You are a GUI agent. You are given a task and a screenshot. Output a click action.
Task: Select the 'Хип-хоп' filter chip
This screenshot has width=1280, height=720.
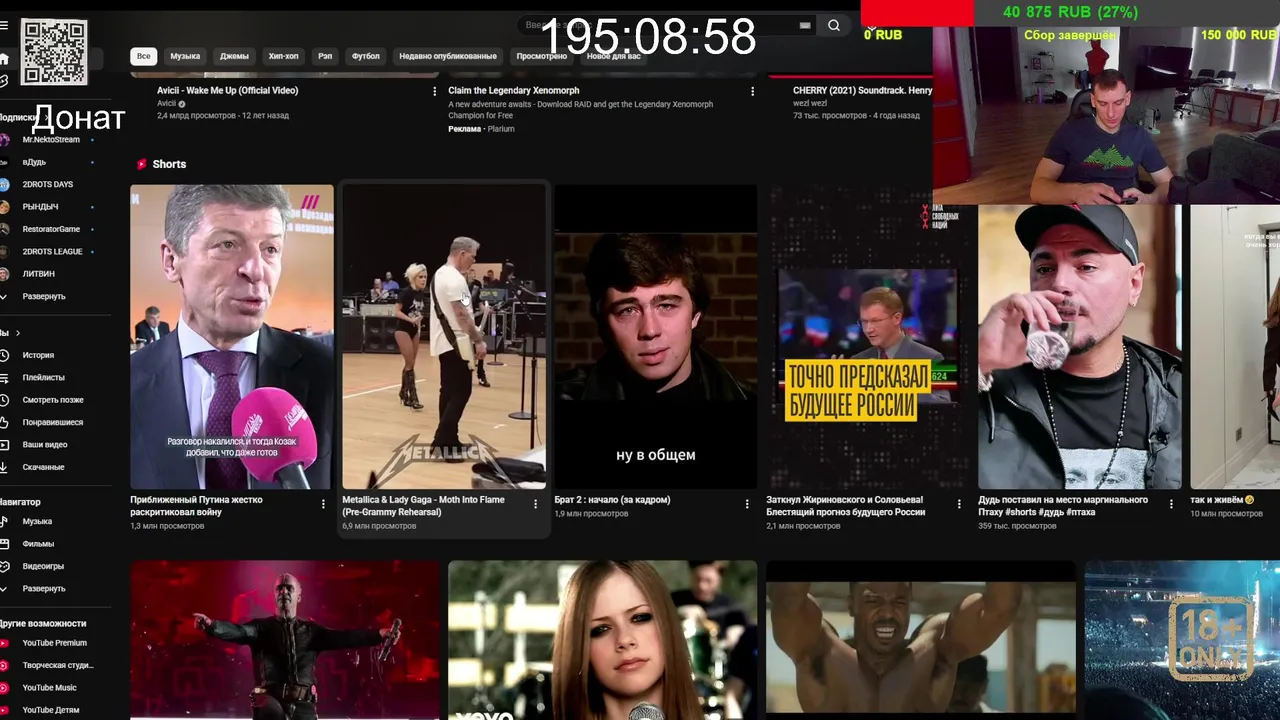pyautogui.click(x=283, y=56)
